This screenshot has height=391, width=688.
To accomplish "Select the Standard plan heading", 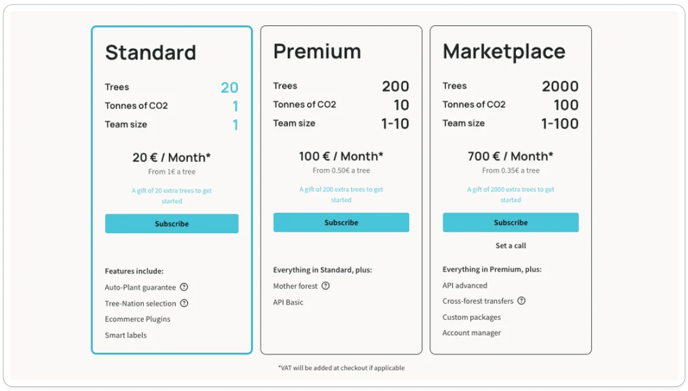I will pyautogui.click(x=150, y=53).
